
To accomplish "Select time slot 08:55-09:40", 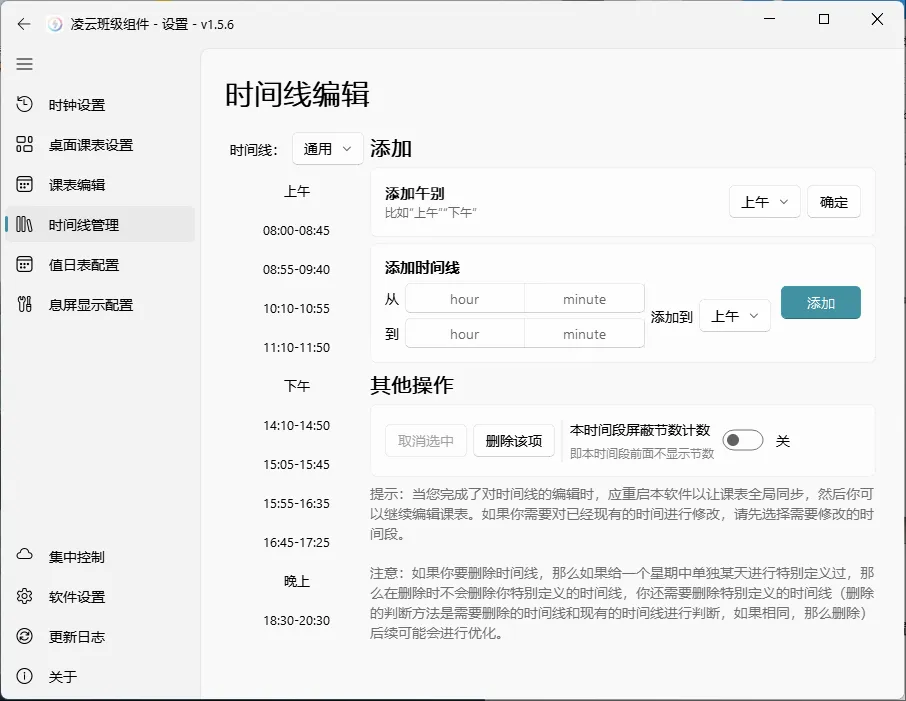I will click(296, 269).
